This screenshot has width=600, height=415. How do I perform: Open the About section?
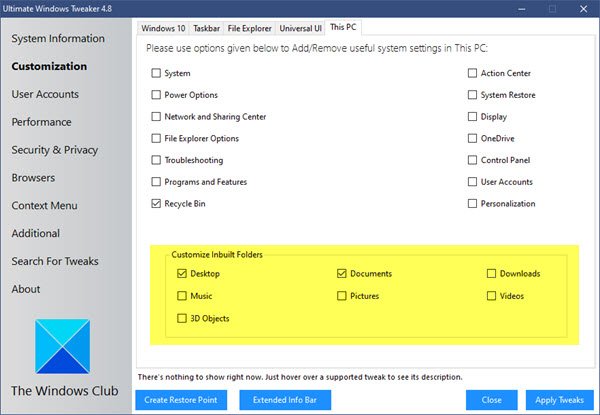pyautogui.click(x=26, y=289)
